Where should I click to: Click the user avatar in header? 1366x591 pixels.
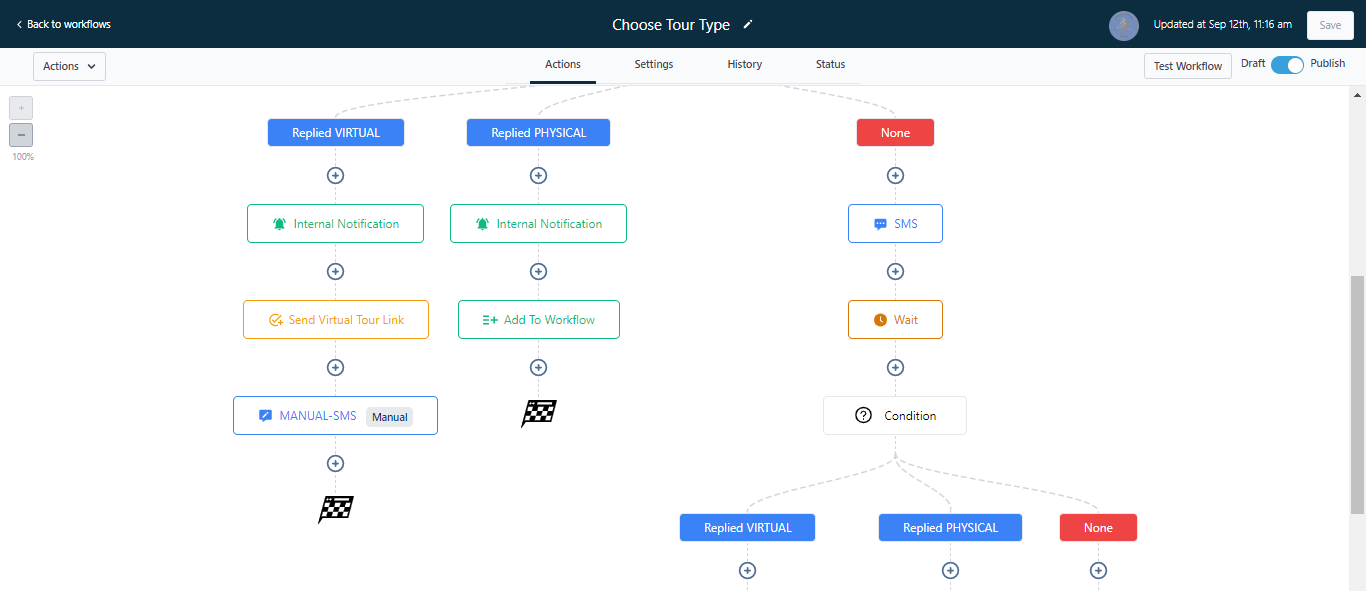[x=1124, y=26]
